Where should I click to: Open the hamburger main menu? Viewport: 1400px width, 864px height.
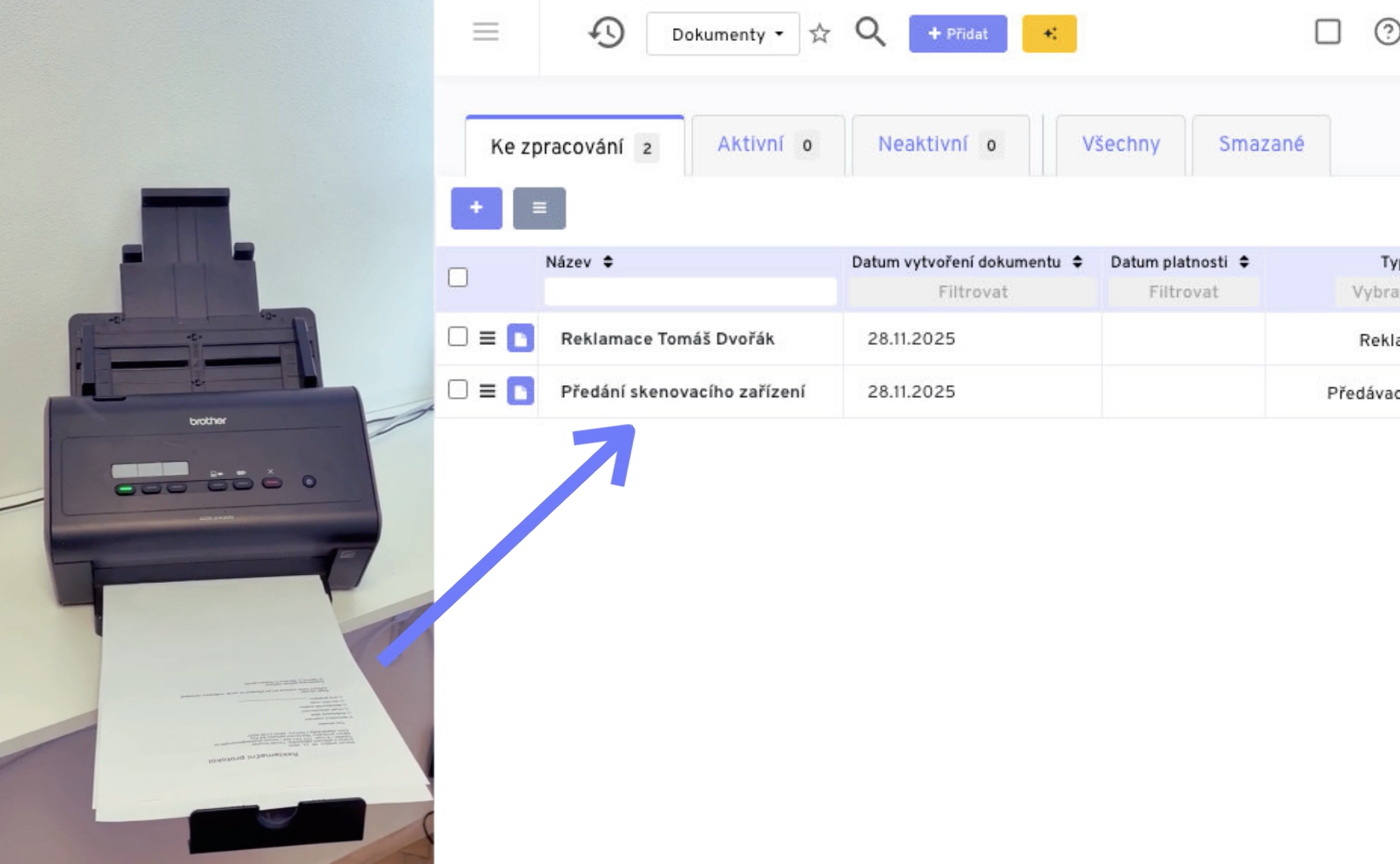coord(485,32)
